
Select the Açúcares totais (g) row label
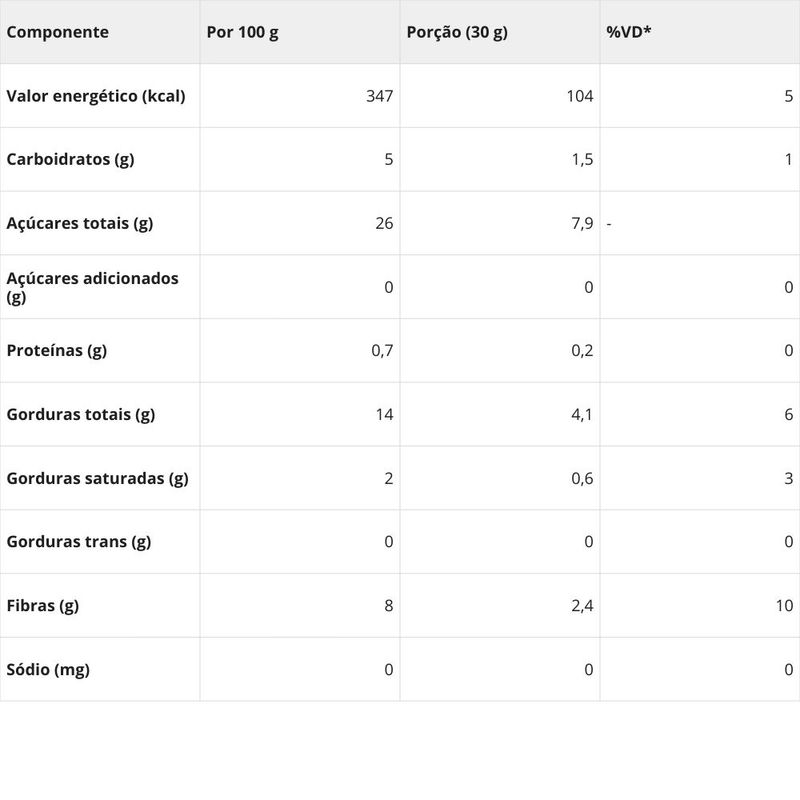click(x=80, y=223)
